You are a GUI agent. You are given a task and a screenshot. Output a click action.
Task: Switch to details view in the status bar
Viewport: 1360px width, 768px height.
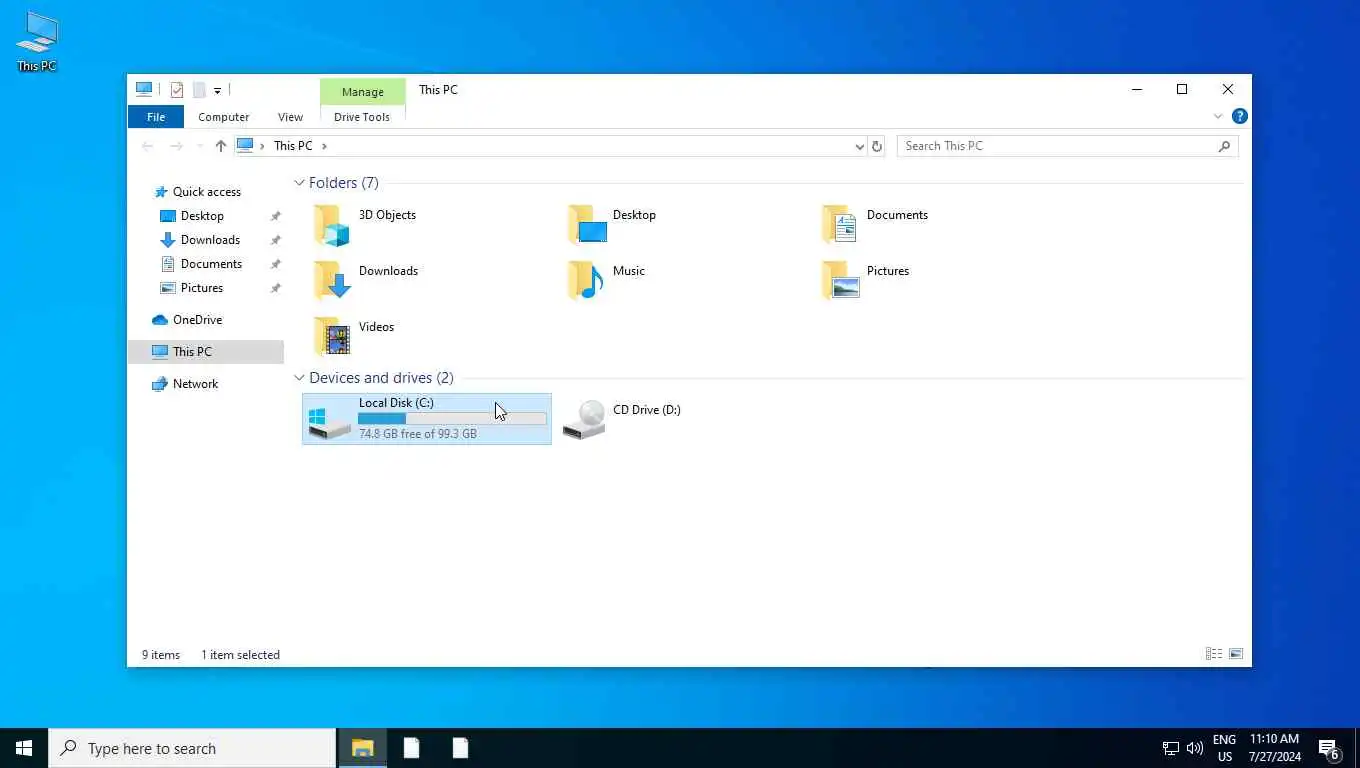(x=1214, y=654)
